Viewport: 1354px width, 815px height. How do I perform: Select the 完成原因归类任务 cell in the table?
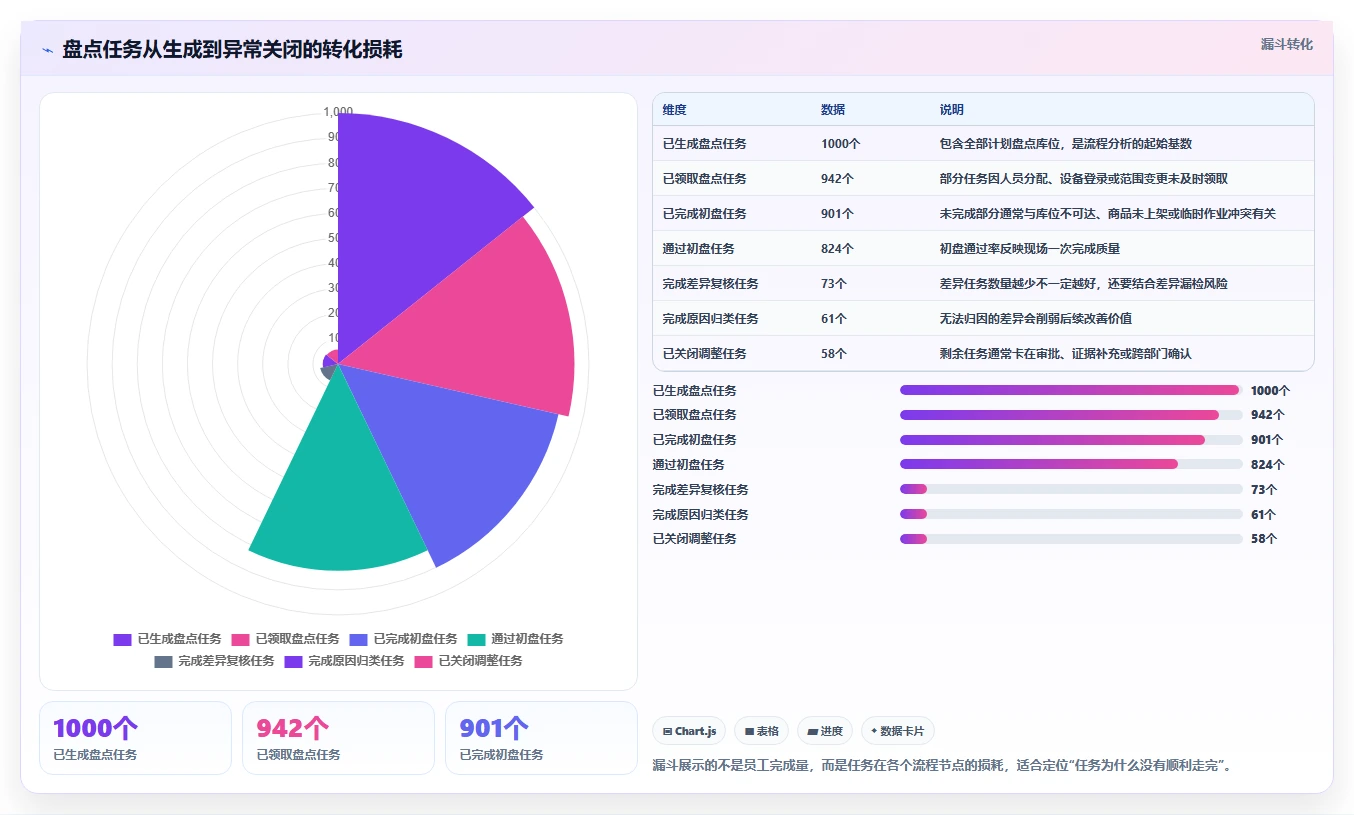(710, 319)
